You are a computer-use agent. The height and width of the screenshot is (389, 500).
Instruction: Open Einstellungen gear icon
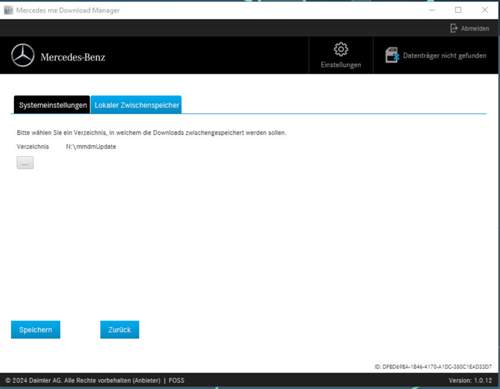tap(341, 49)
